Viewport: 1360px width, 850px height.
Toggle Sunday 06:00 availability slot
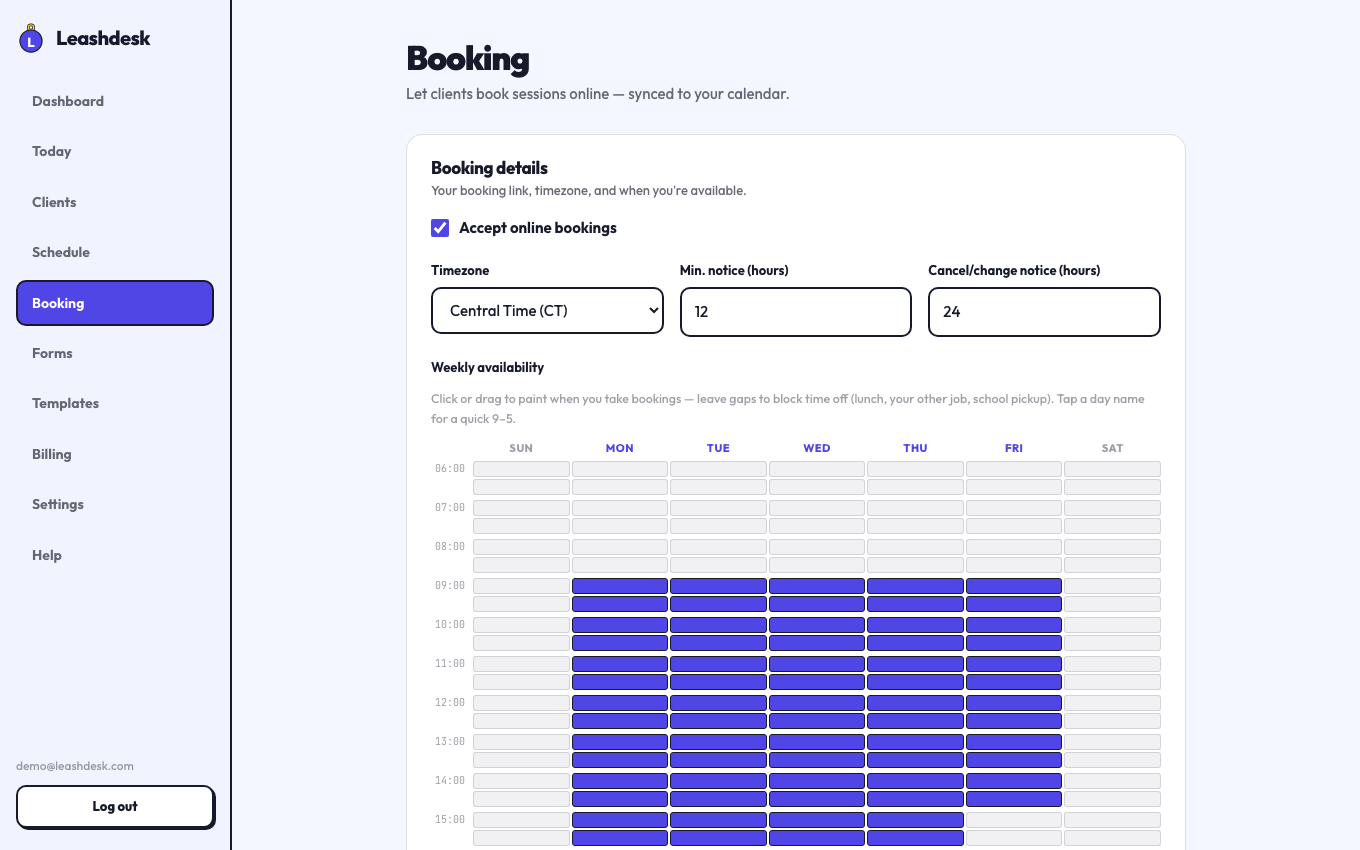521,469
